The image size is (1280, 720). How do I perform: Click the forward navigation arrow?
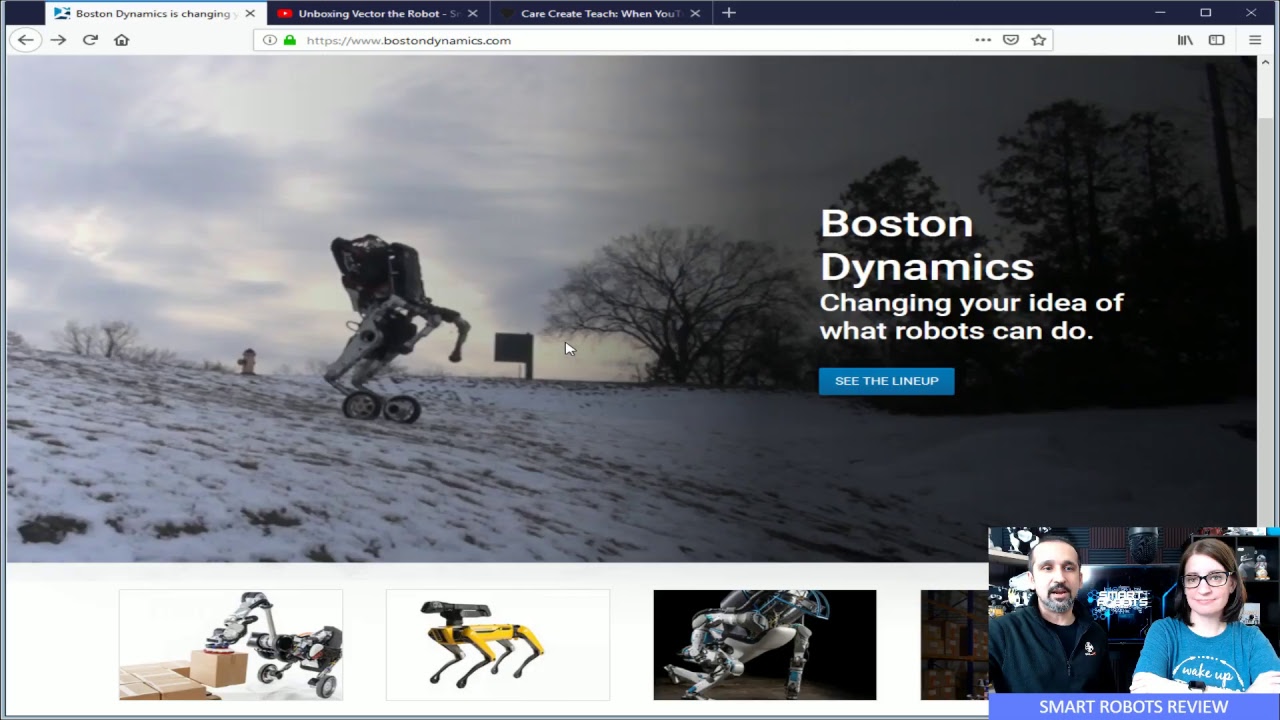pos(58,40)
